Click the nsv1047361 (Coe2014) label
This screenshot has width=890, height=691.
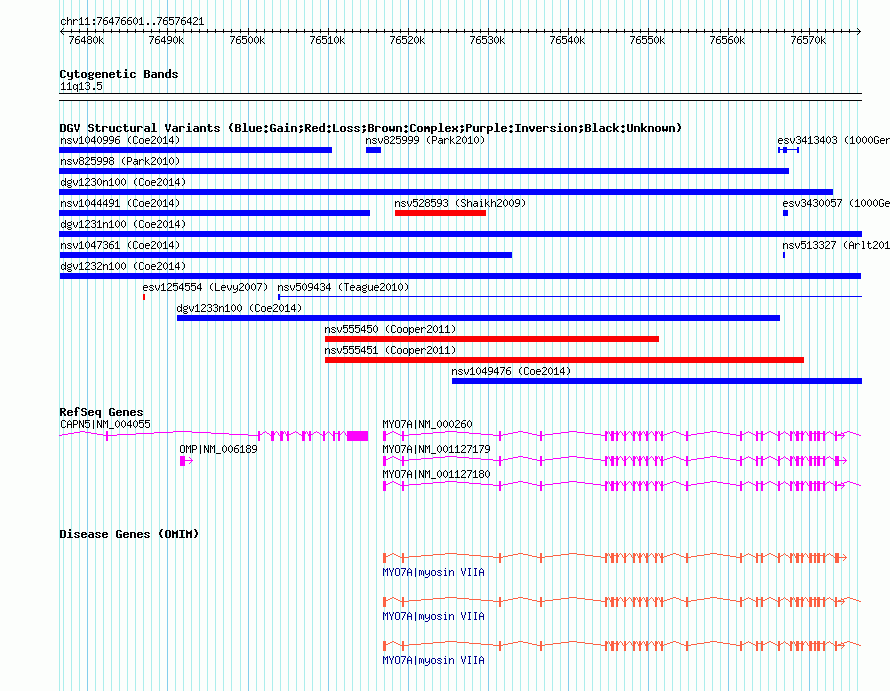point(120,245)
